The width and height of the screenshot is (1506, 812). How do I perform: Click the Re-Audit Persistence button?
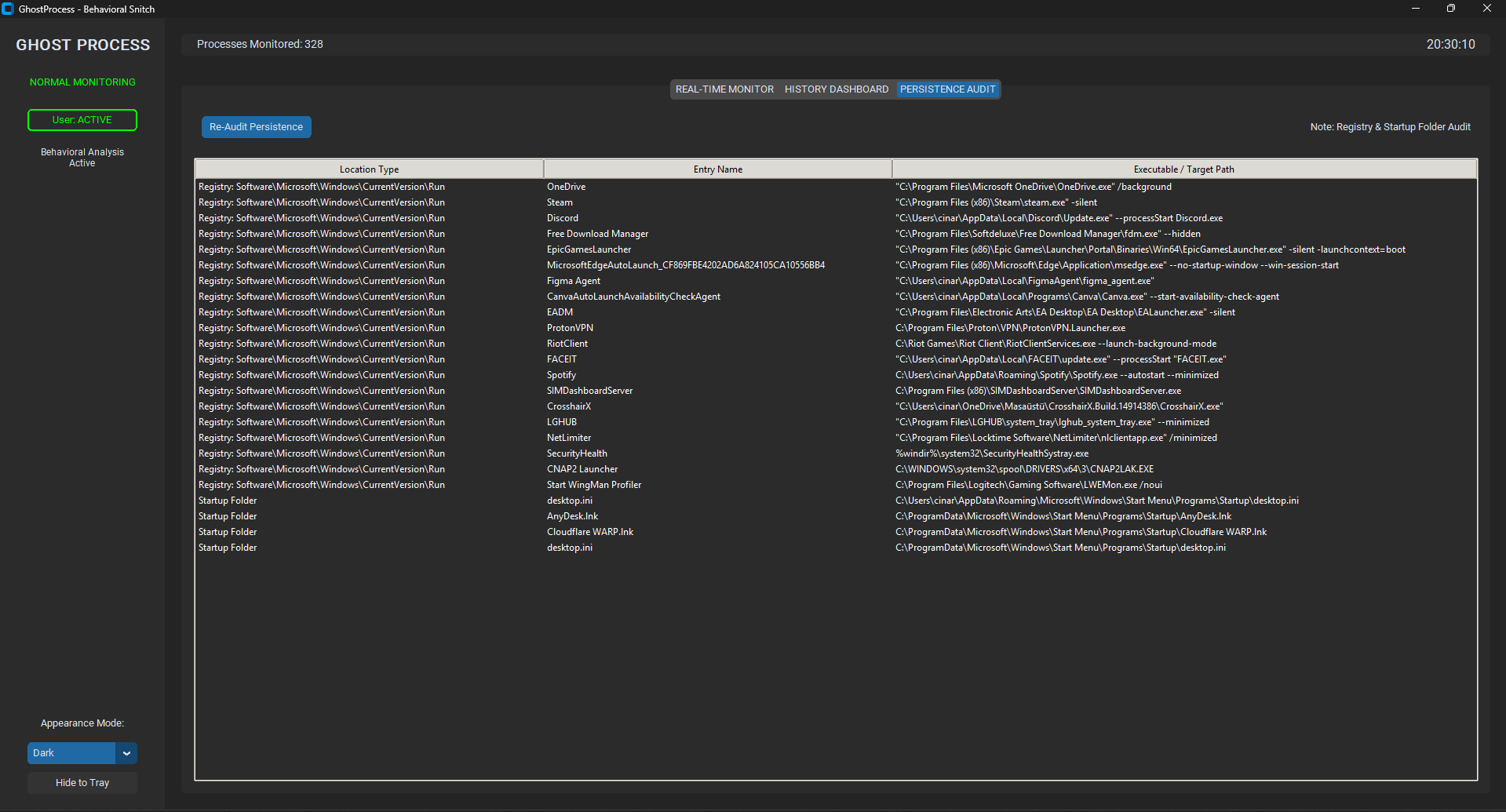(x=256, y=127)
